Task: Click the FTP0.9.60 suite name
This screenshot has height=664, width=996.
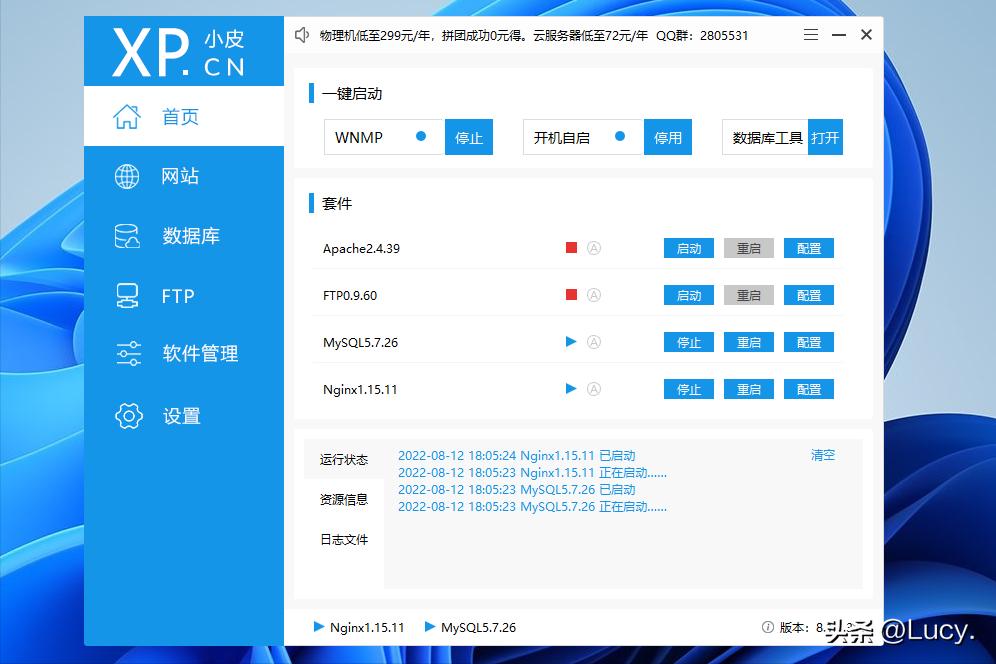Action: coord(350,295)
